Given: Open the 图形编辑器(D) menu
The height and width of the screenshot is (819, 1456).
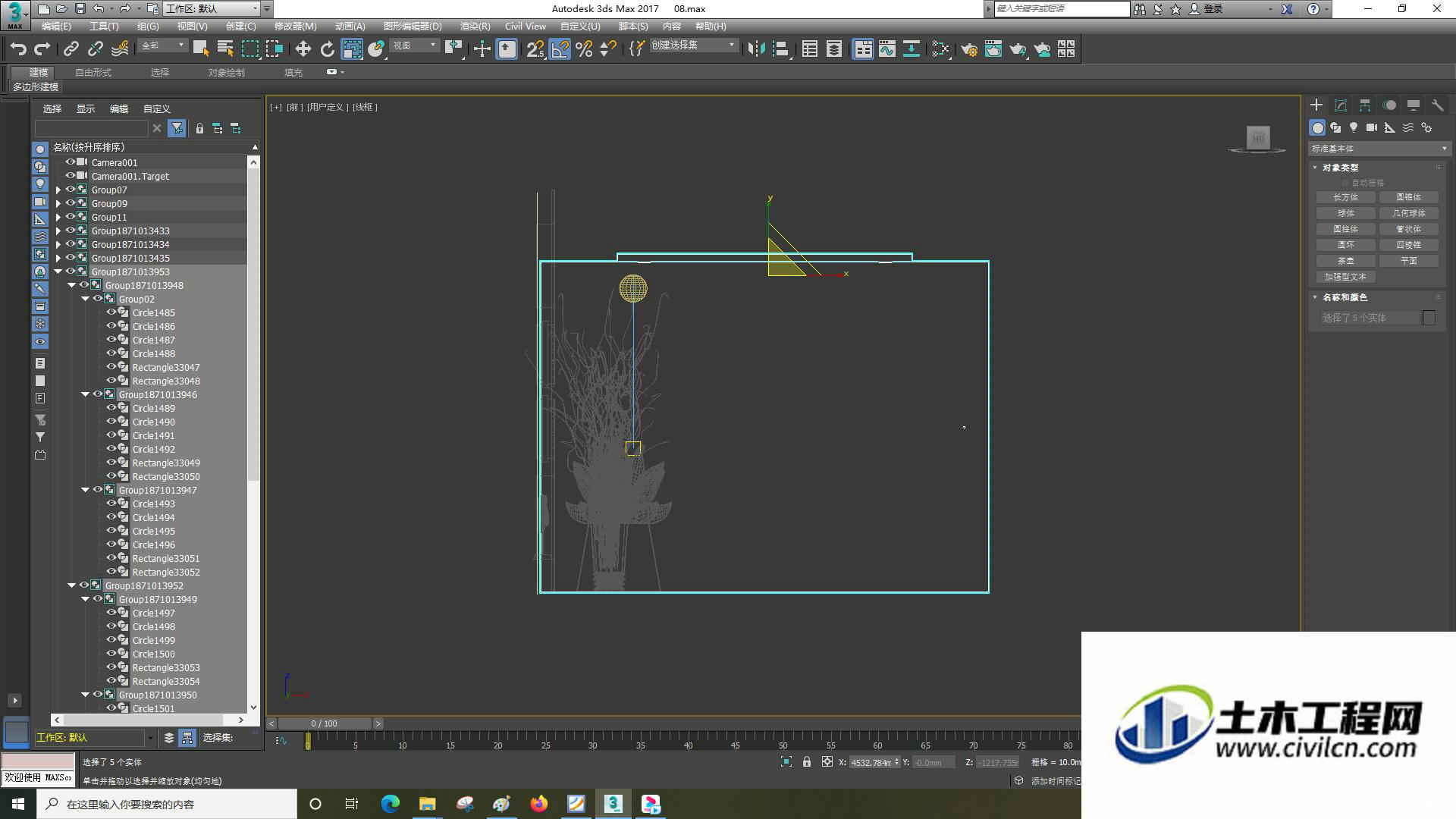Looking at the screenshot, I should [413, 26].
